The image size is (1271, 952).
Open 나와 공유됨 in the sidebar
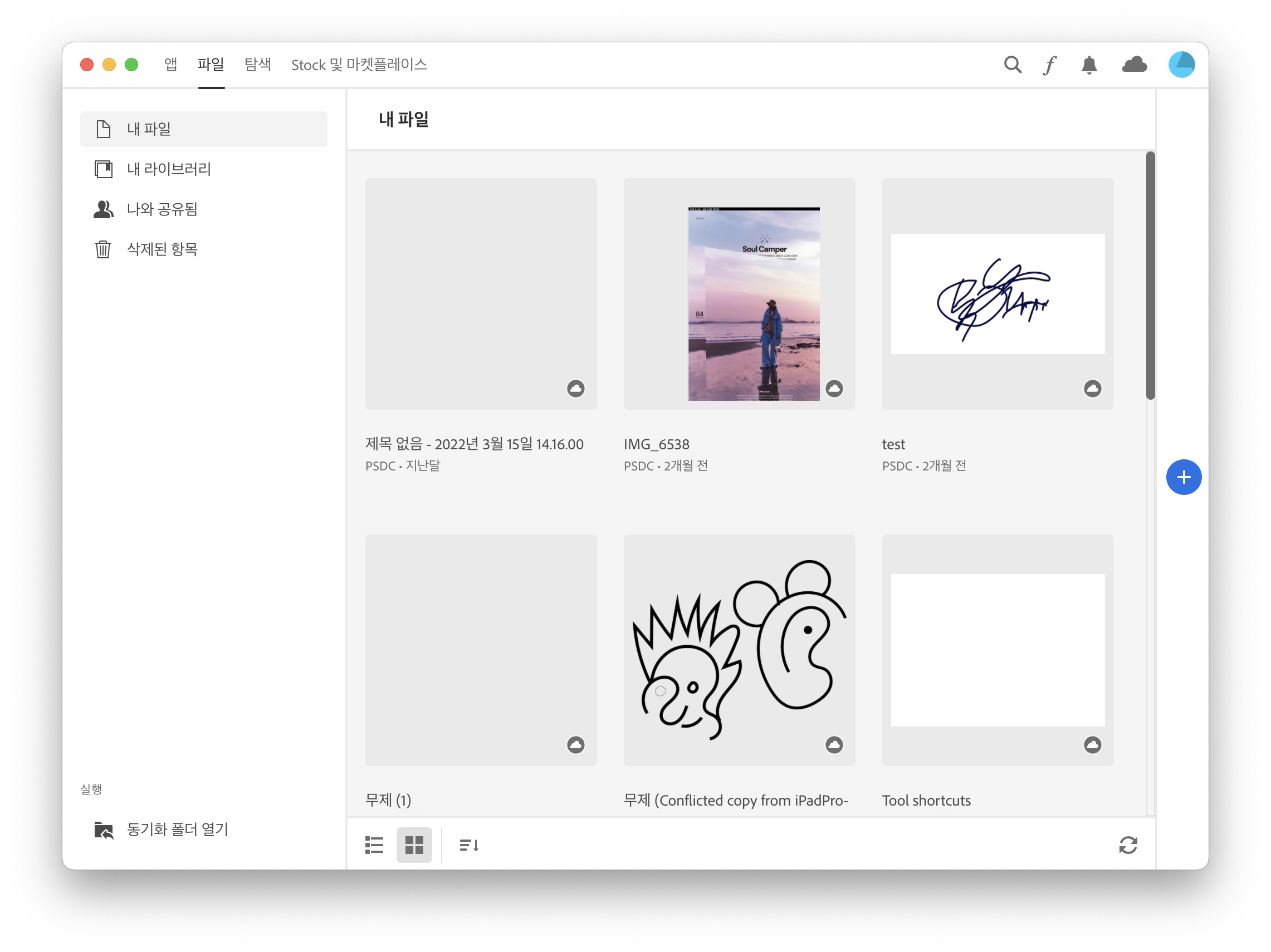(x=162, y=209)
